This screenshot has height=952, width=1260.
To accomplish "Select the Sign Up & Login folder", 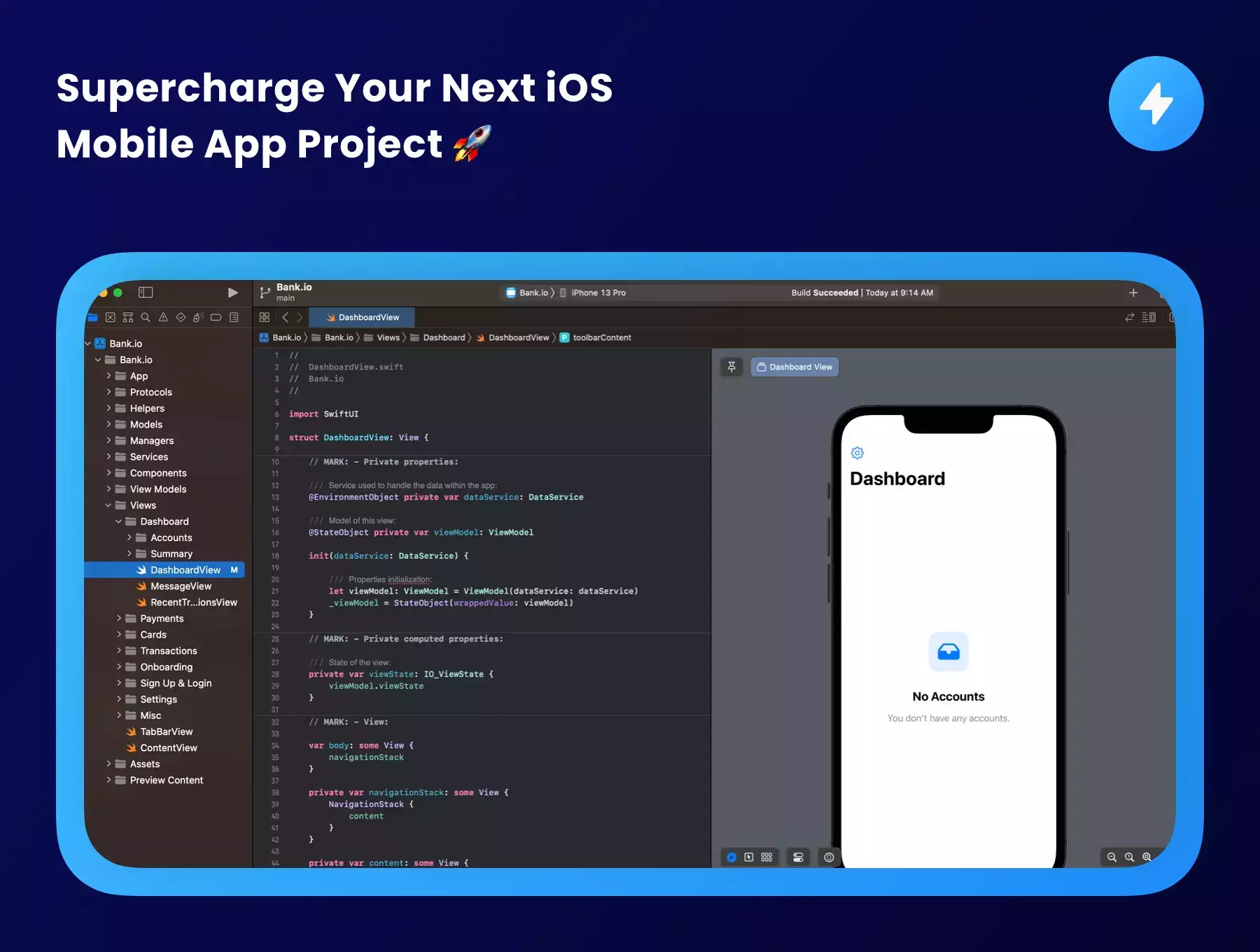I will pos(169,682).
